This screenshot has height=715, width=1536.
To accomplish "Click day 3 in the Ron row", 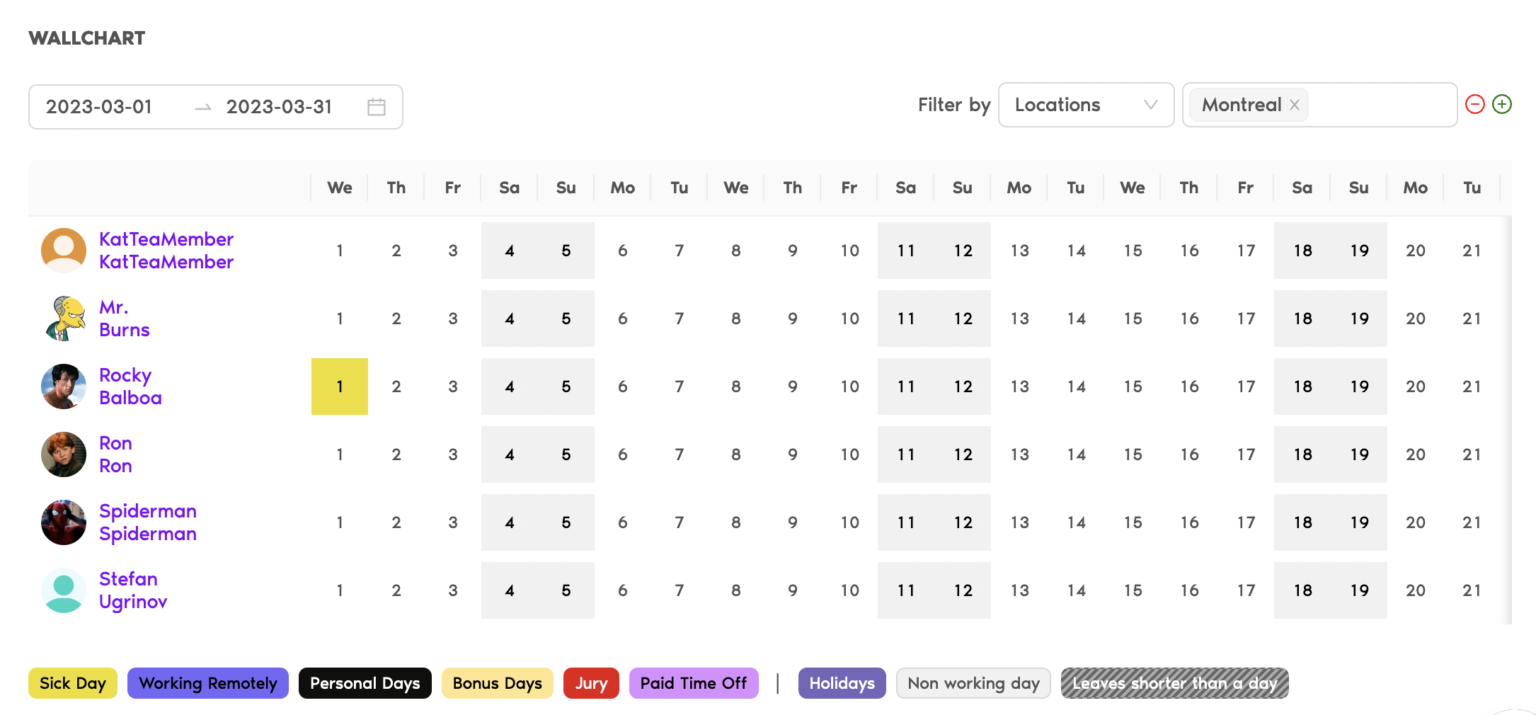I will click(453, 454).
